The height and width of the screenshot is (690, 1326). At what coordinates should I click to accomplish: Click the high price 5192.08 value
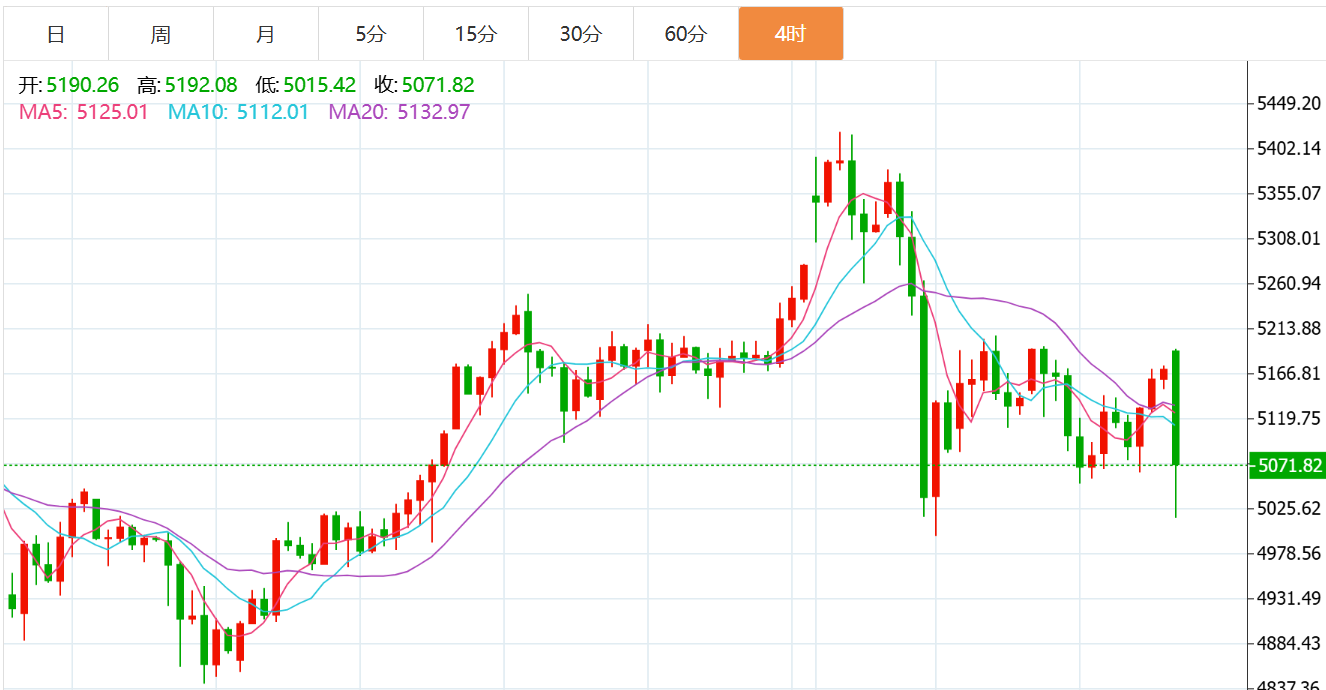pyautogui.click(x=201, y=86)
